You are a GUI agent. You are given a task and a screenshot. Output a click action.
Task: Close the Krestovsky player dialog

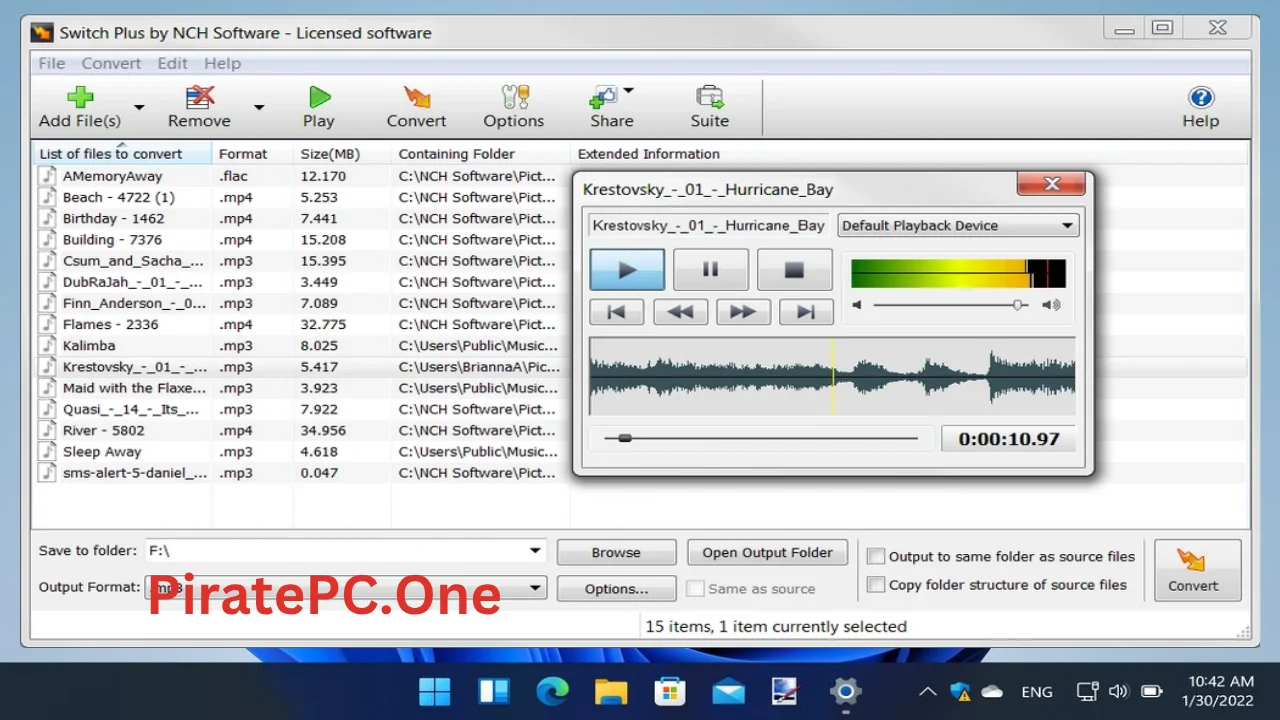click(x=1051, y=184)
